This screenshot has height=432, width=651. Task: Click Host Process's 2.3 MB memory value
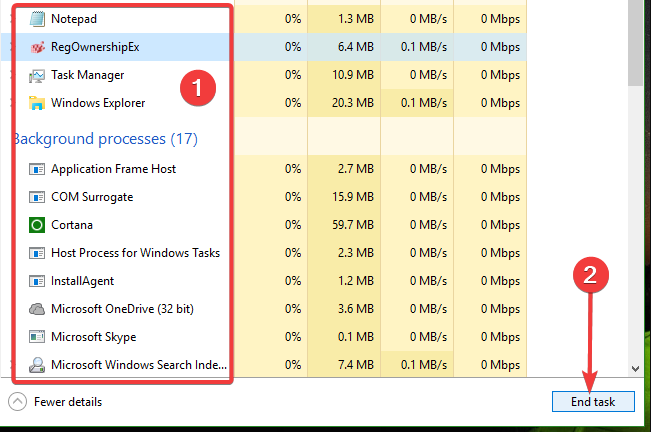tap(356, 253)
